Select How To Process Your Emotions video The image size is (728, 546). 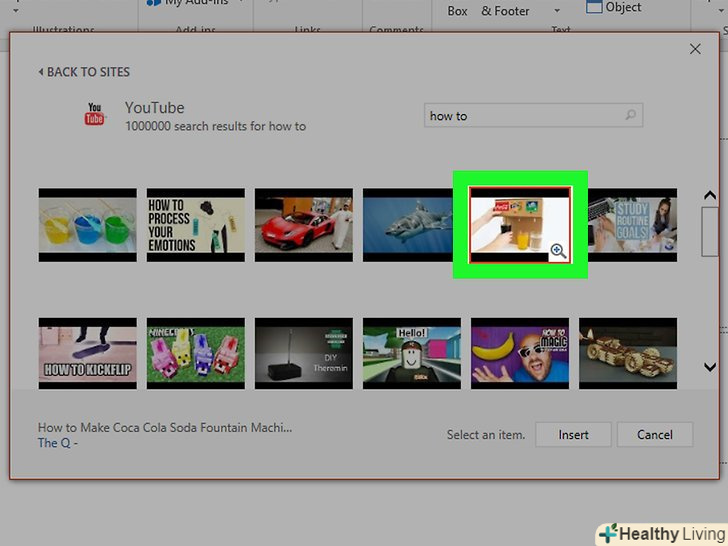195,225
